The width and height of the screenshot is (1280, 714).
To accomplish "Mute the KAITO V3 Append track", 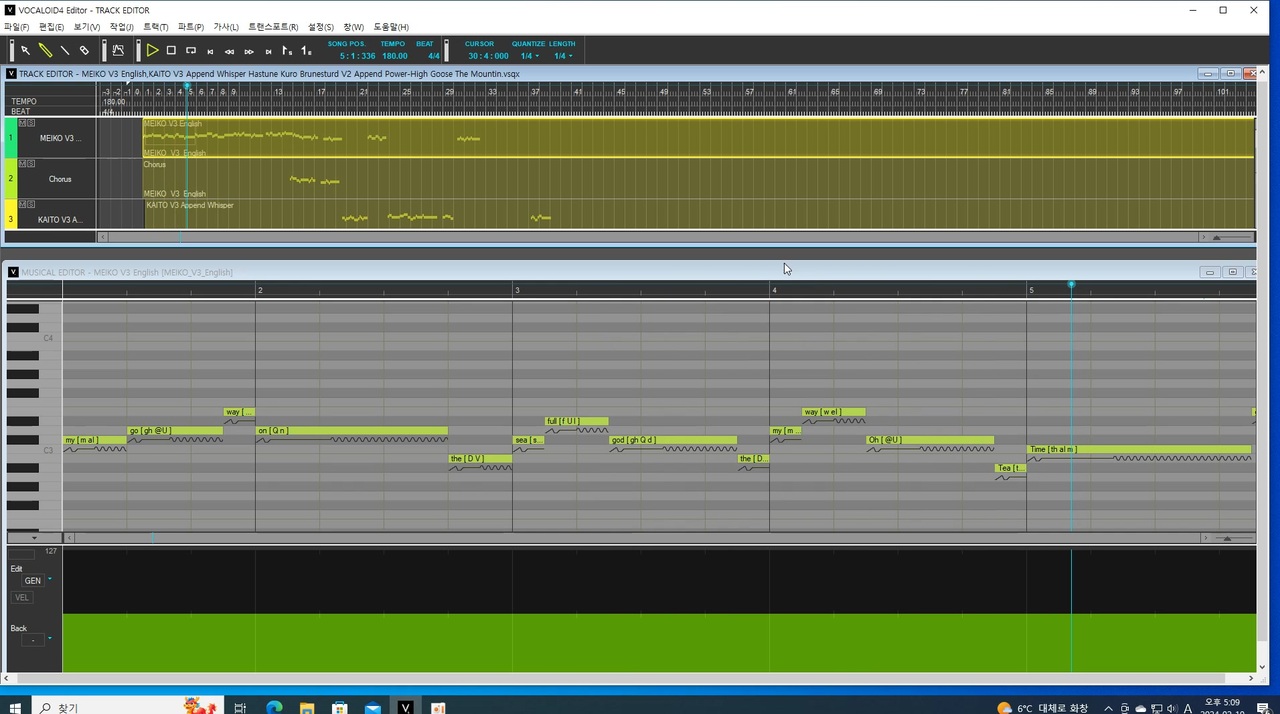I will [x=22, y=204].
